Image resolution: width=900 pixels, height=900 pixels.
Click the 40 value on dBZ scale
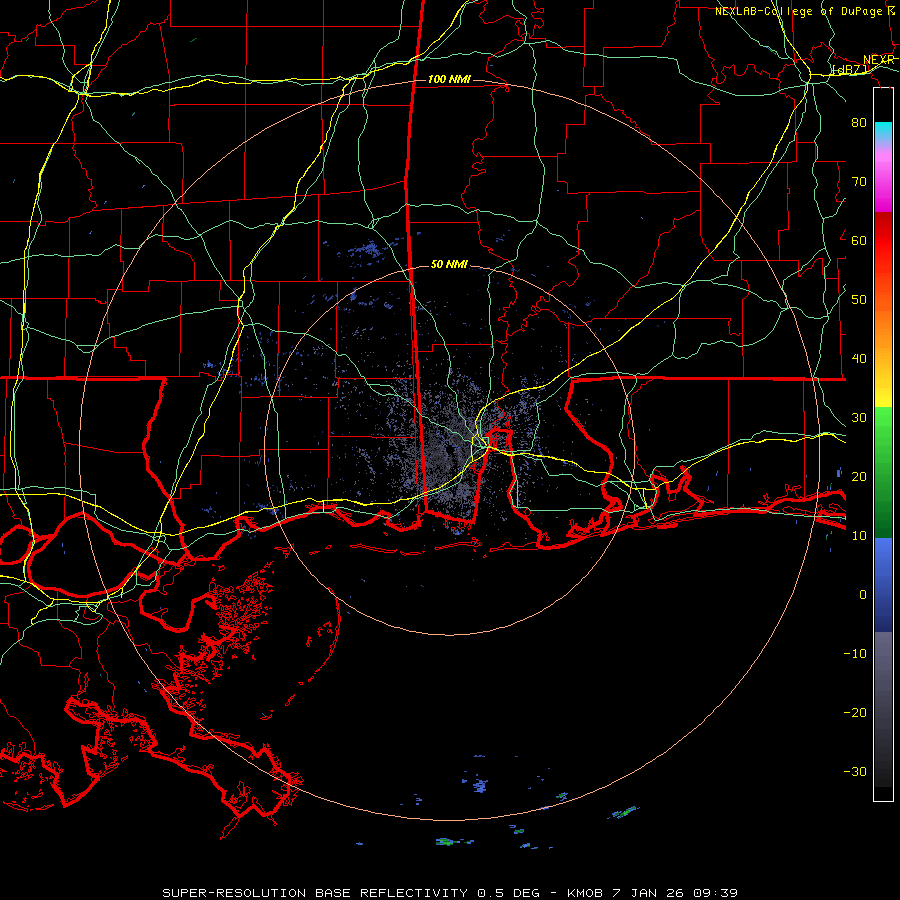tap(859, 359)
